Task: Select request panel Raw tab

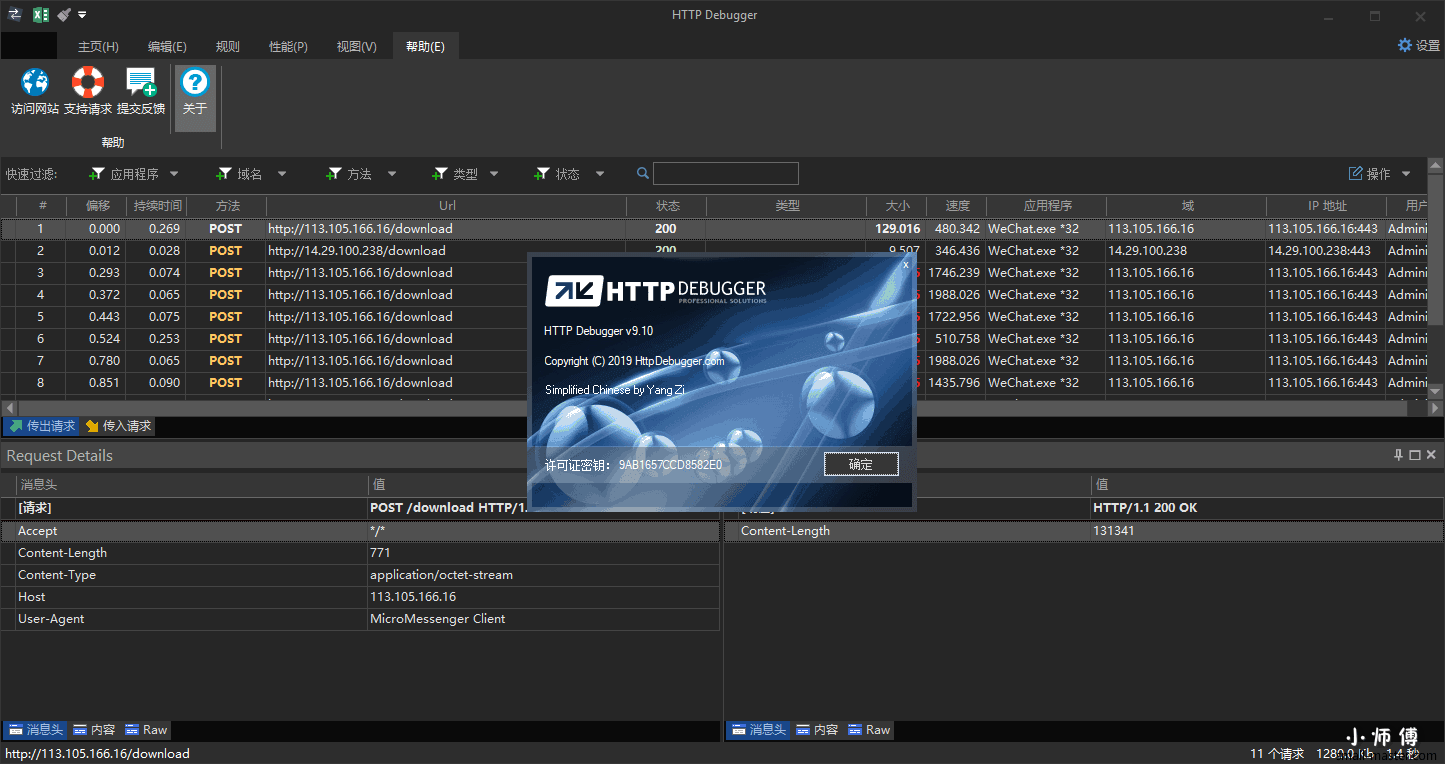Action: (x=146, y=730)
